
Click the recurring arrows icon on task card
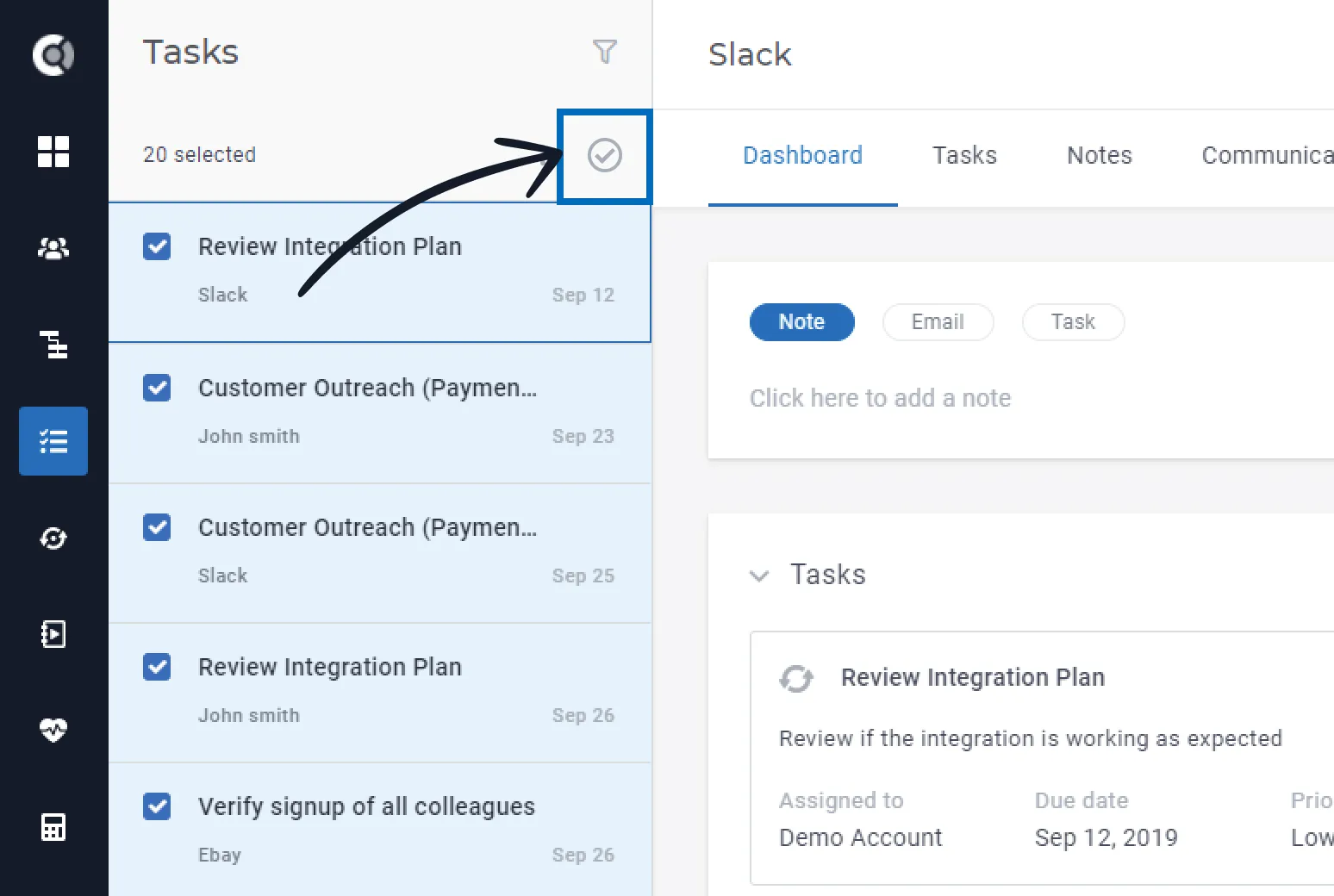pos(796,678)
